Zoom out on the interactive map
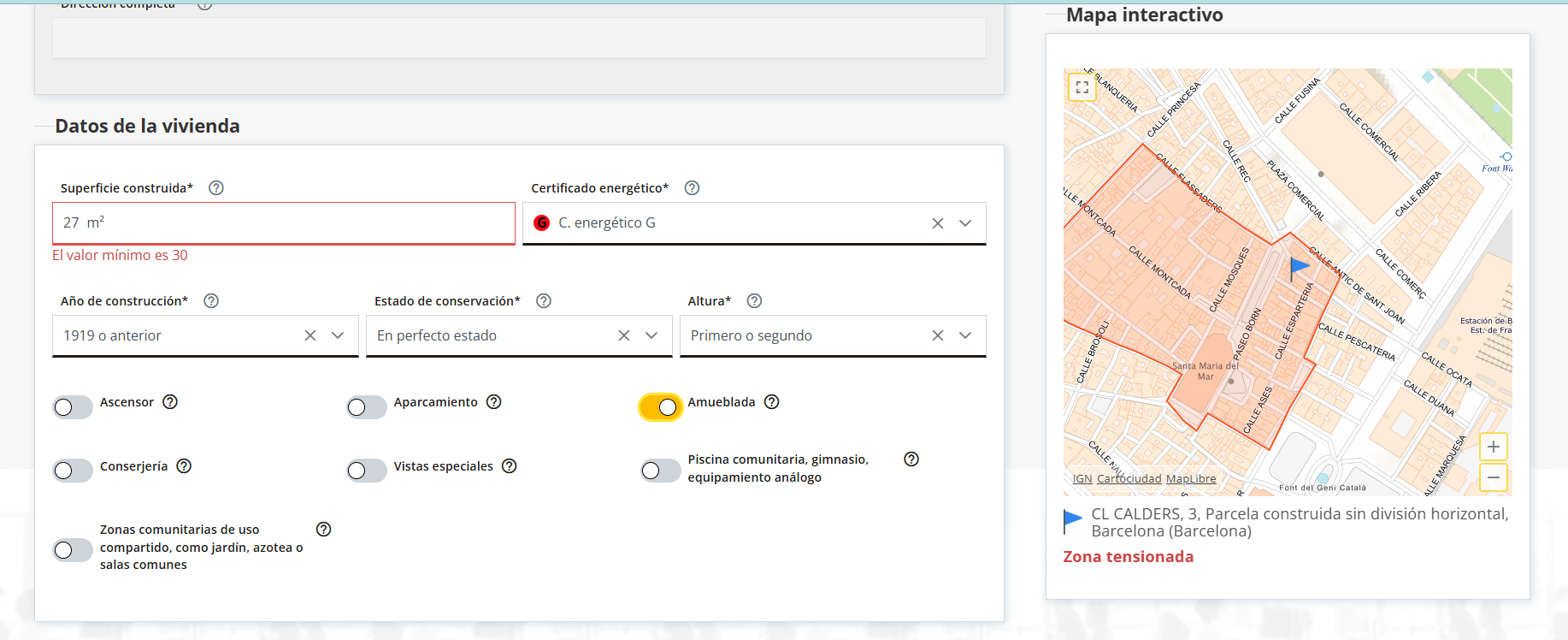The height and width of the screenshot is (640, 1568). (x=1494, y=477)
